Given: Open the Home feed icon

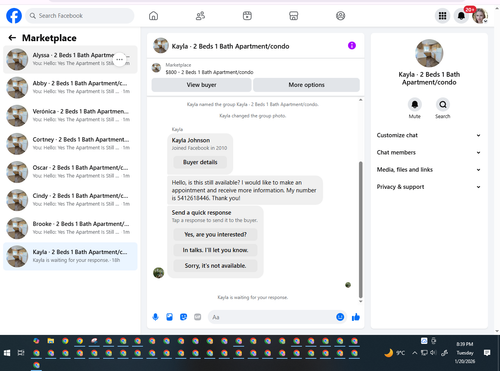Looking at the screenshot, I should pos(153,16).
